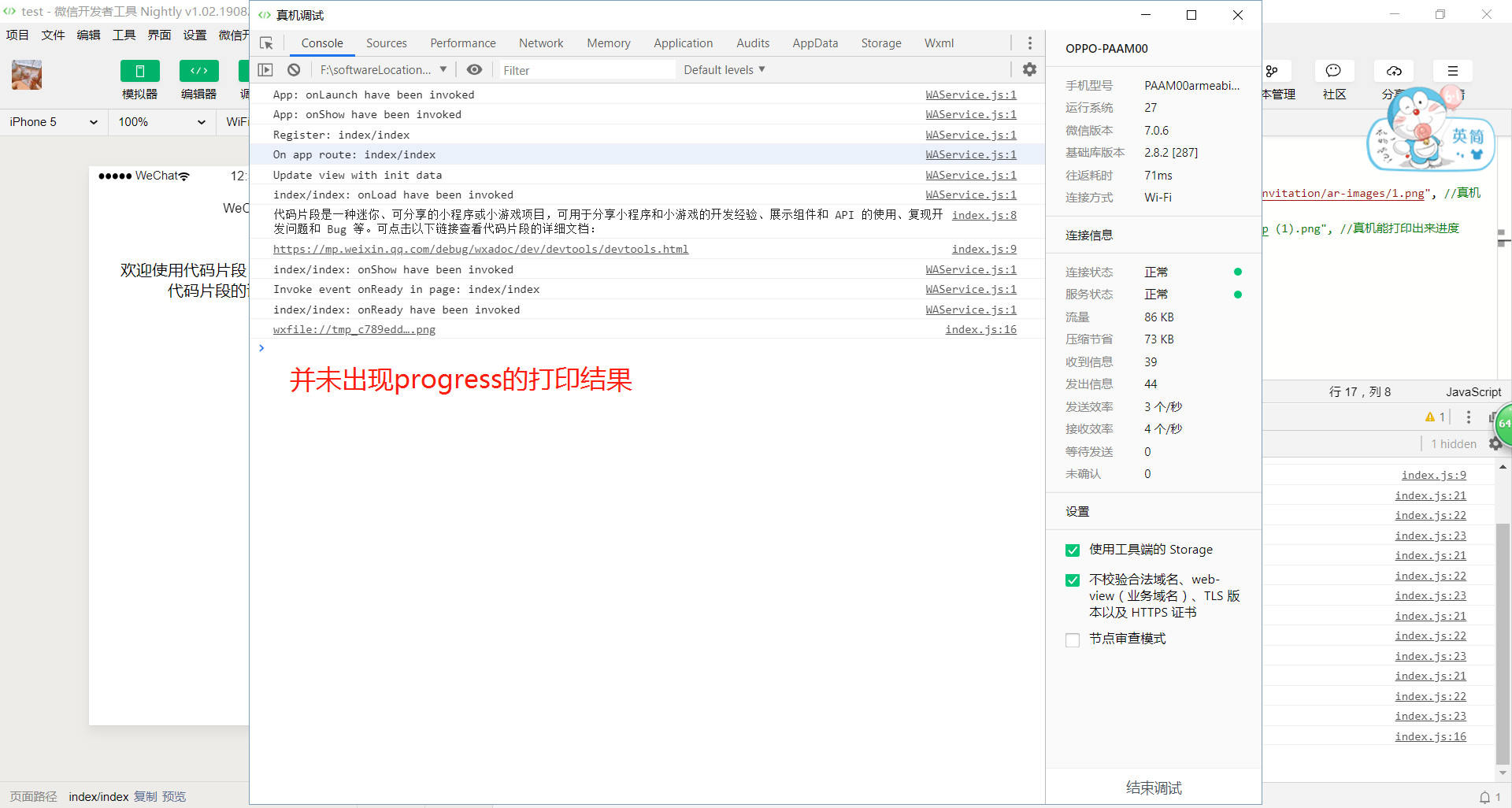Enable 使用工具端的 Storage checkbox

pyautogui.click(x=1073, y=550)
